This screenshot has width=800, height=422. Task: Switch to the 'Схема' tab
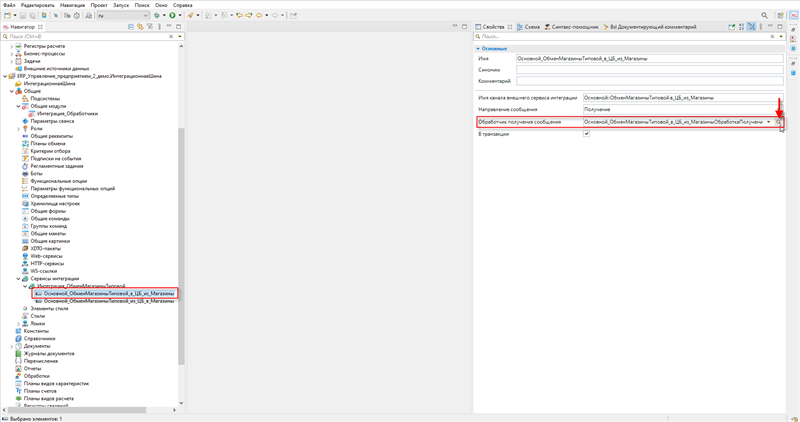pyautogui.click(x=529, y=27)
